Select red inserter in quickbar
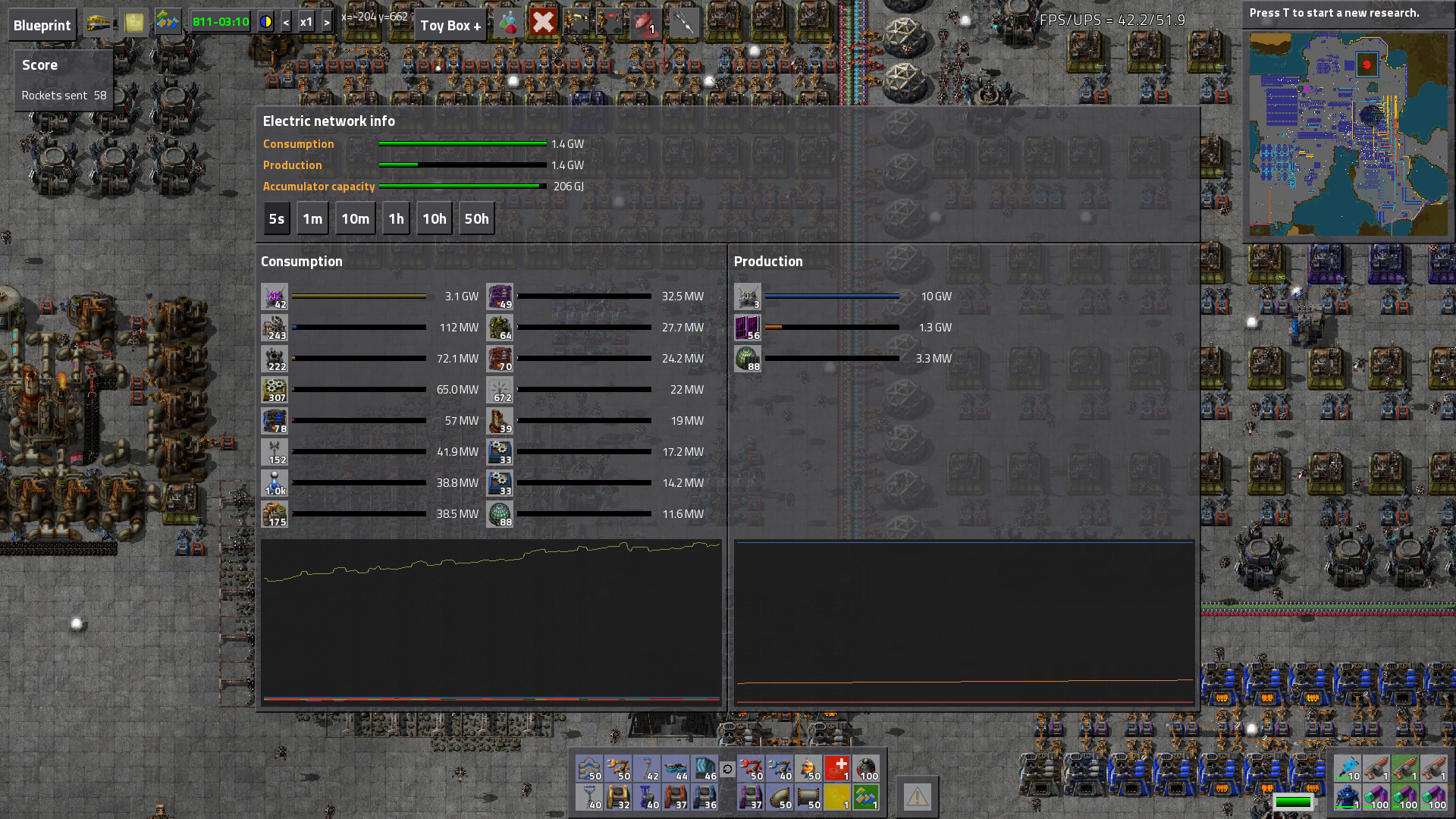The height and width of the screenshot is (819, 1456). coord(751,769)
